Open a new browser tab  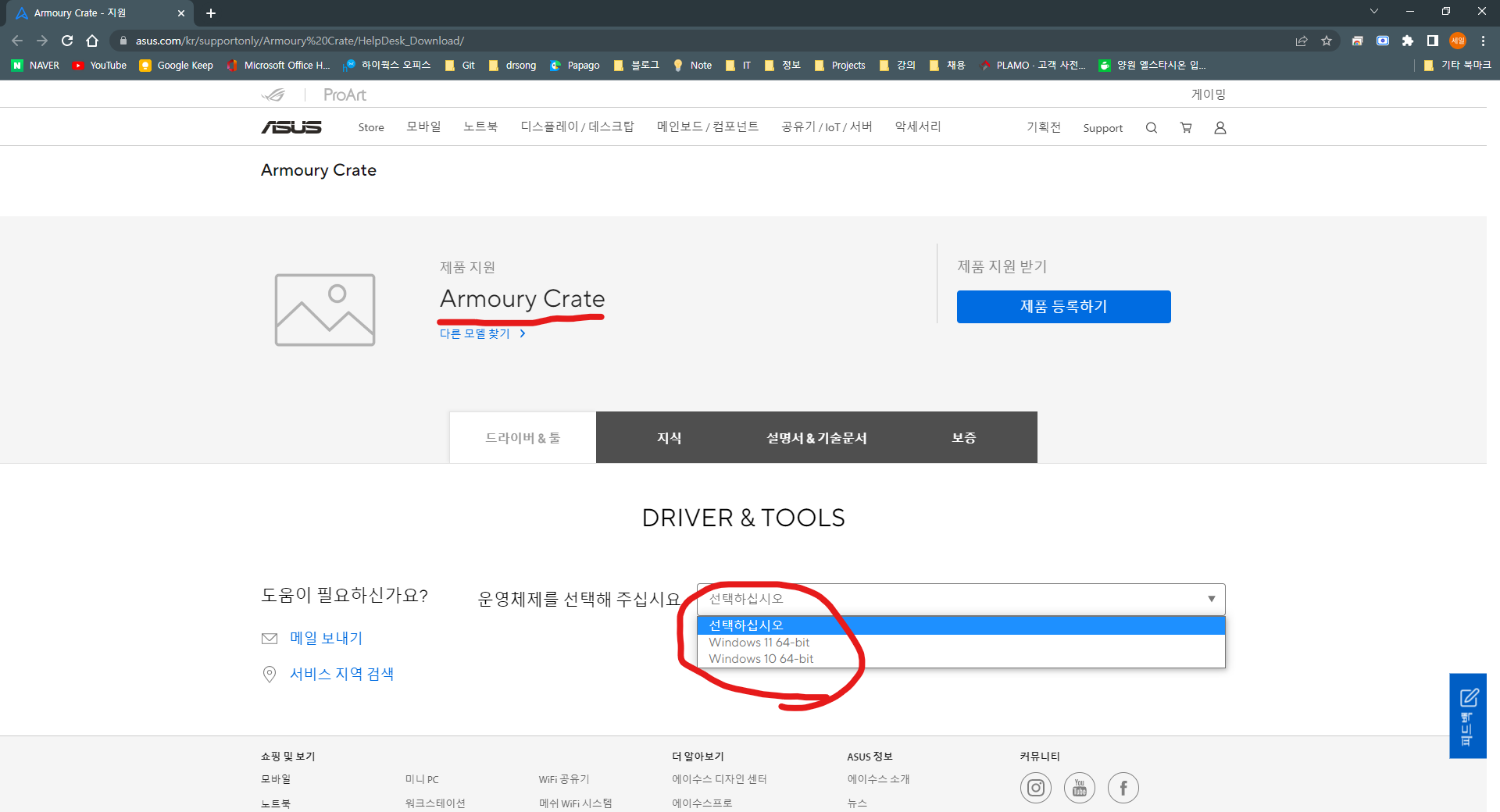tap(211, 13)
